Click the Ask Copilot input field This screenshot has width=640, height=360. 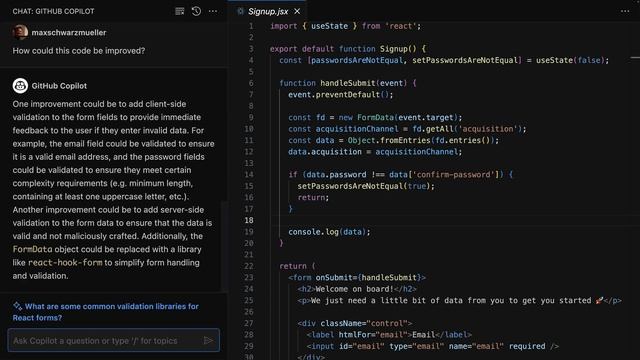tap(113, 340)
